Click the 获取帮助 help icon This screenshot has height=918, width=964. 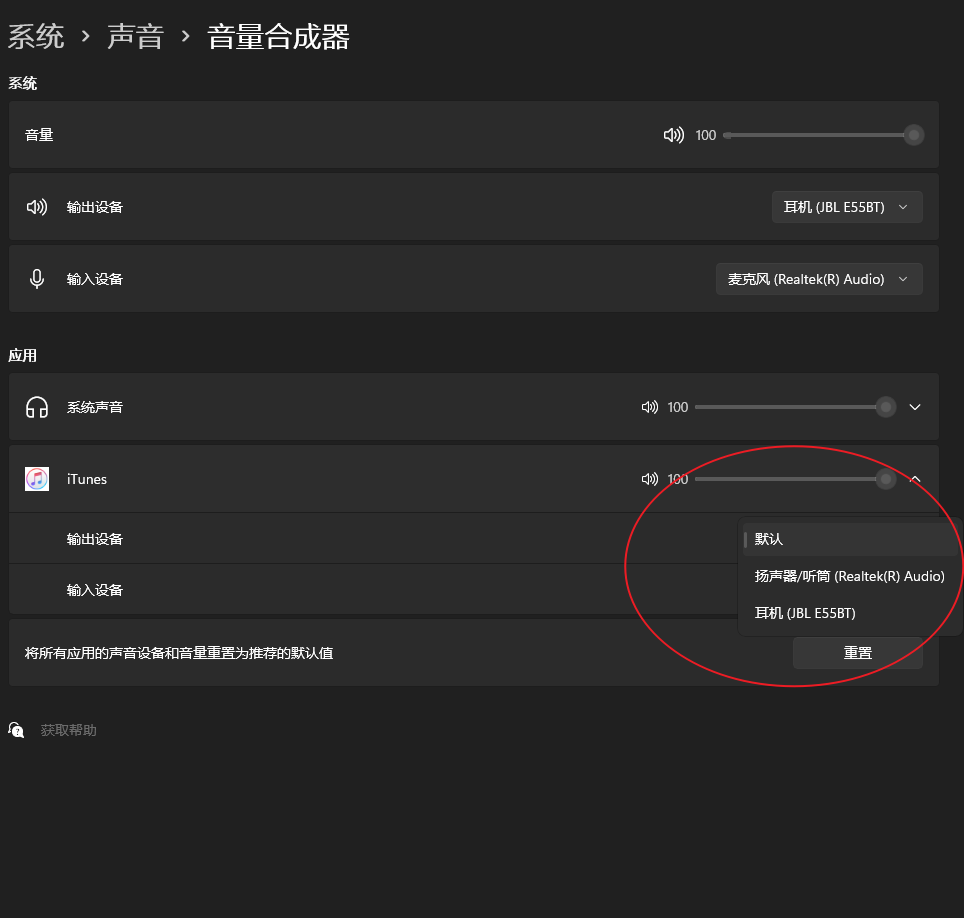[x=16, y=730]
